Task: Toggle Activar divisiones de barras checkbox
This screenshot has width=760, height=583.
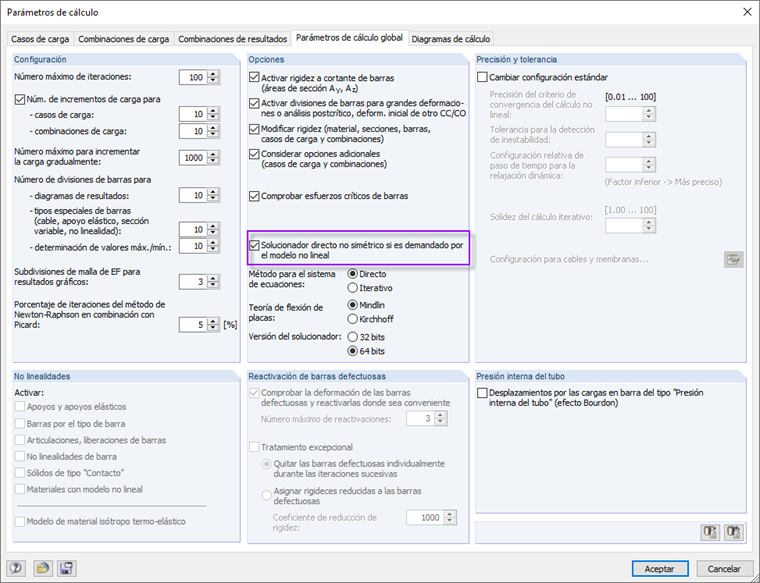Action: pyautogui.click(x=254, y=103)
